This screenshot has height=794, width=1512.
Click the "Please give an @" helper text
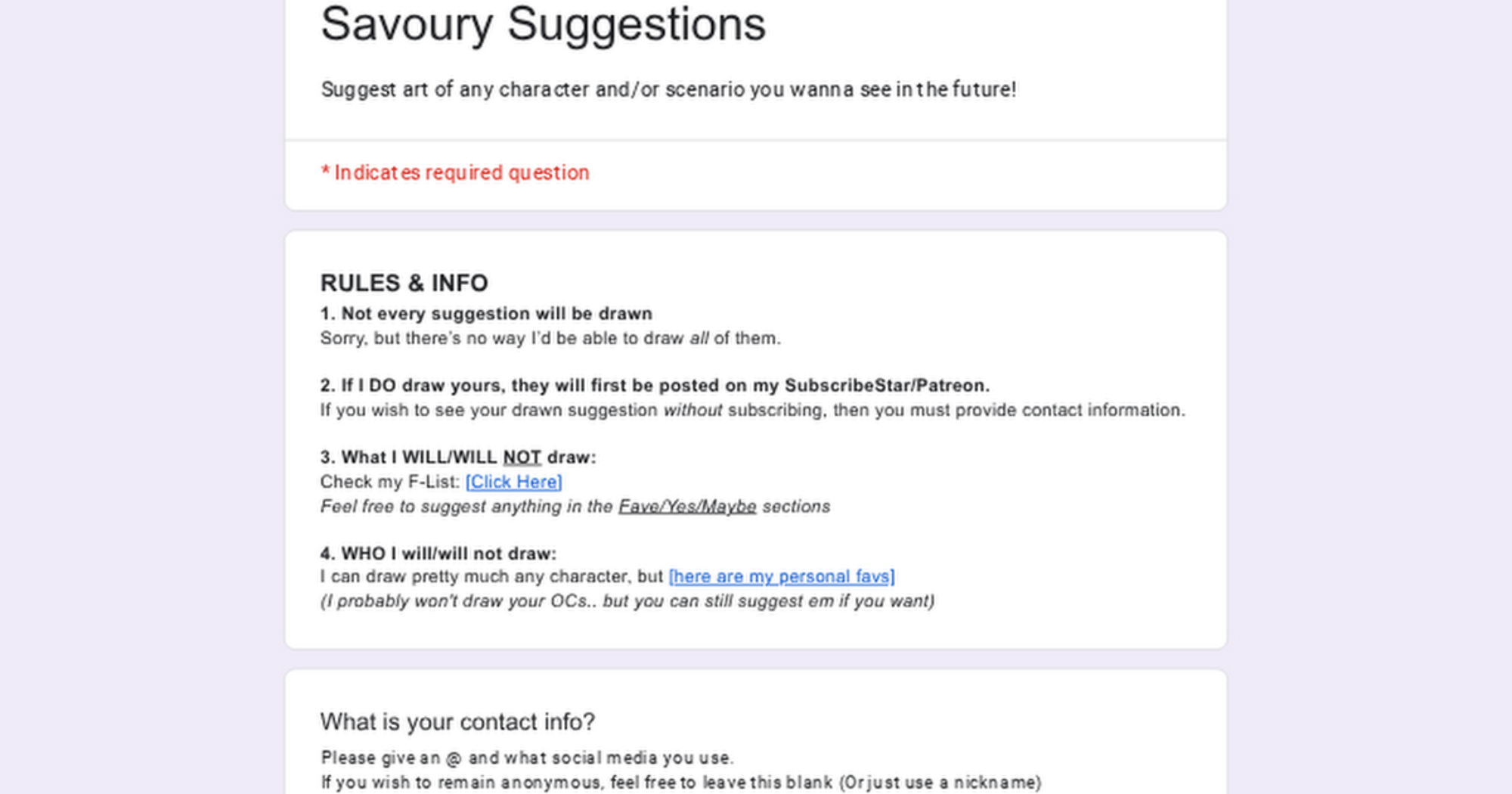click(527, 758)
